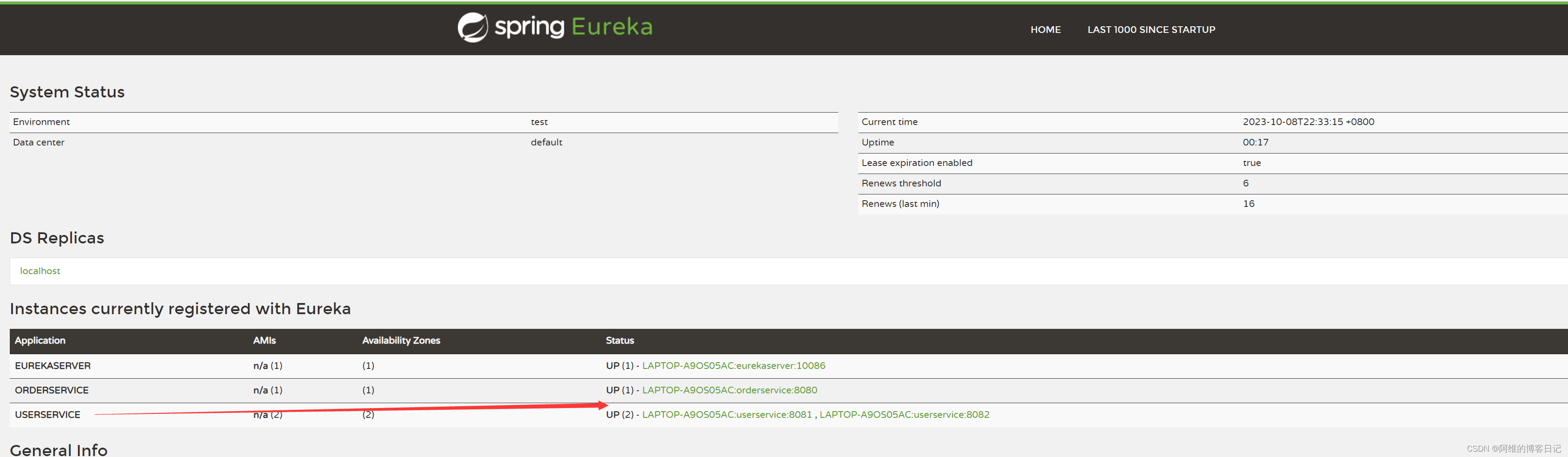Click the General Info heading
Image resolution: width=1568 pixels, height=457 pixels.
point(58,450)
